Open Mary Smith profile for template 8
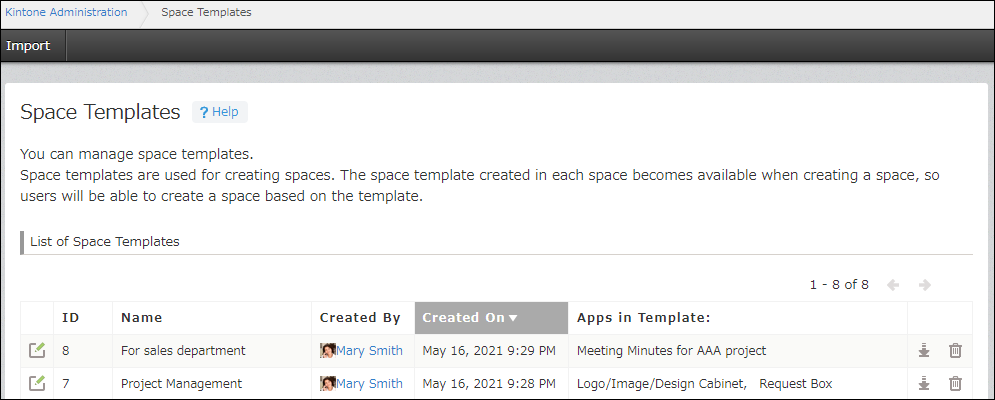995x400 pixels. (x=370, y=350)
